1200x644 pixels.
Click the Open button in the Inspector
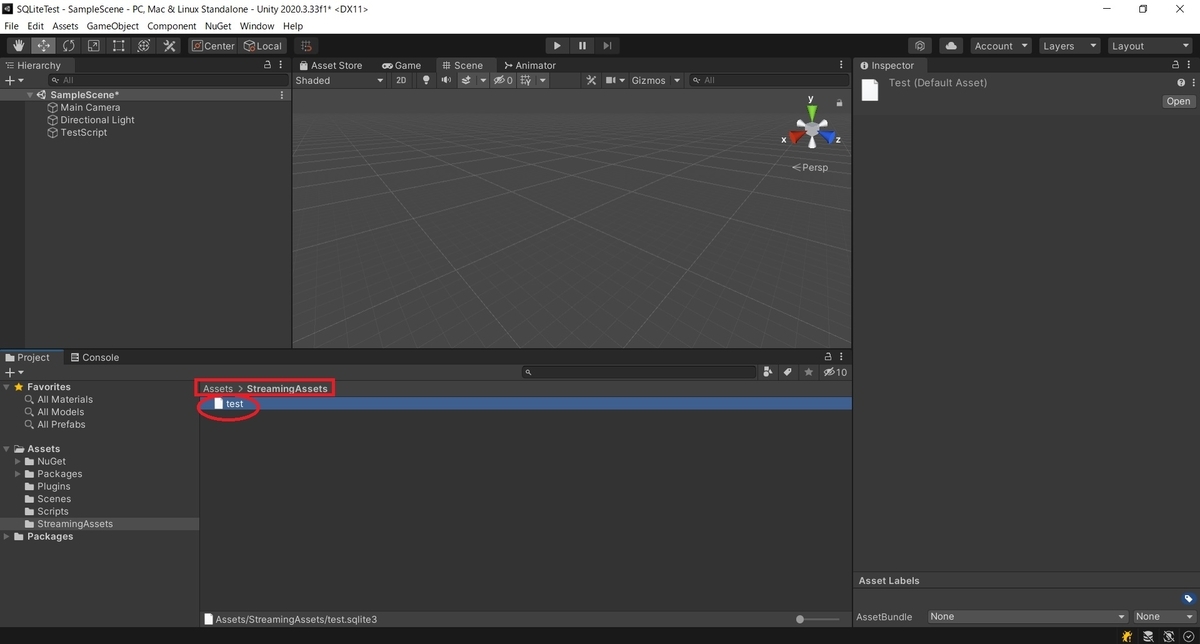(x=1177, y=101)
